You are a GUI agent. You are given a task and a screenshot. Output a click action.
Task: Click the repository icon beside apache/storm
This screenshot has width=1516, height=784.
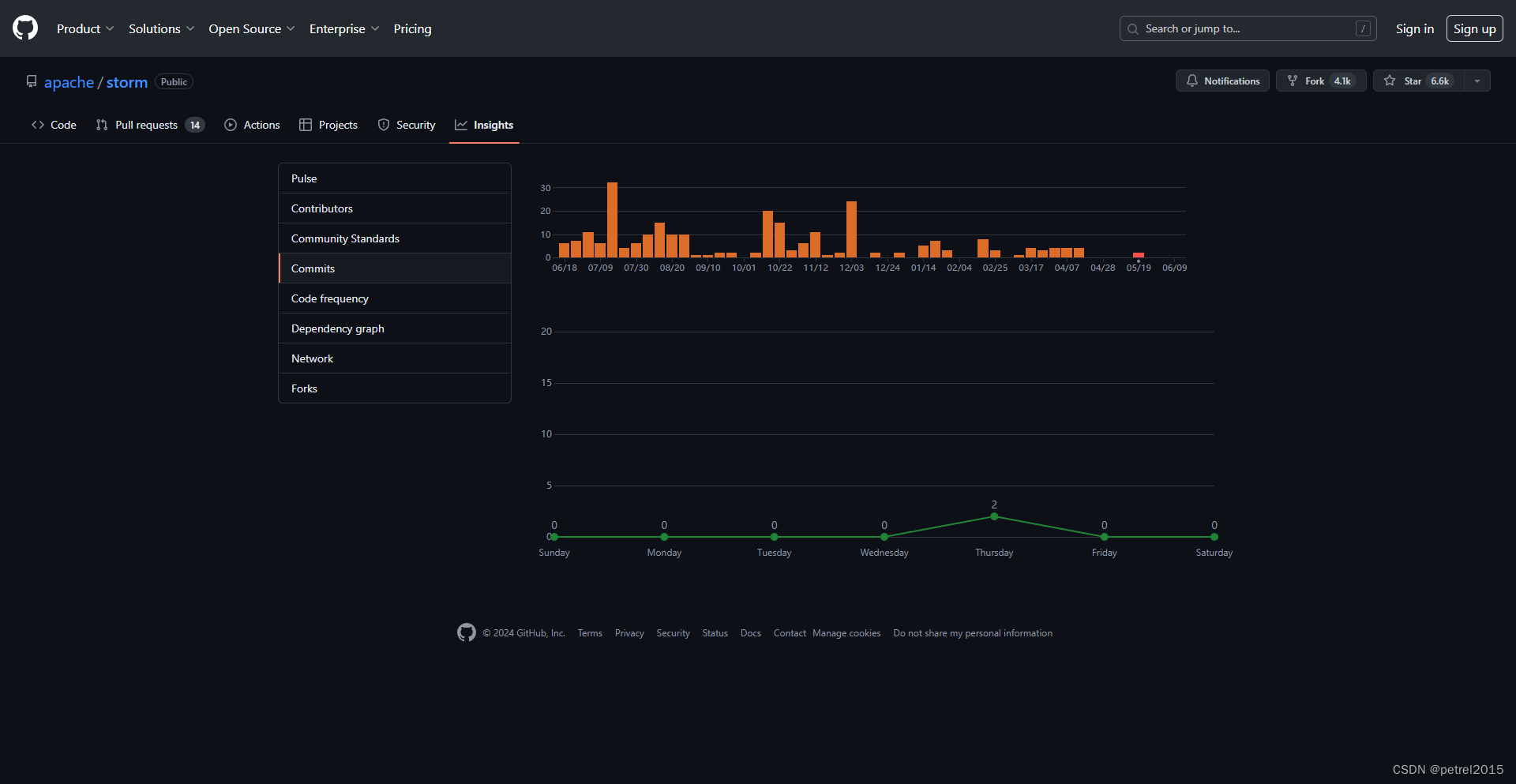click(x=32, y=81)
